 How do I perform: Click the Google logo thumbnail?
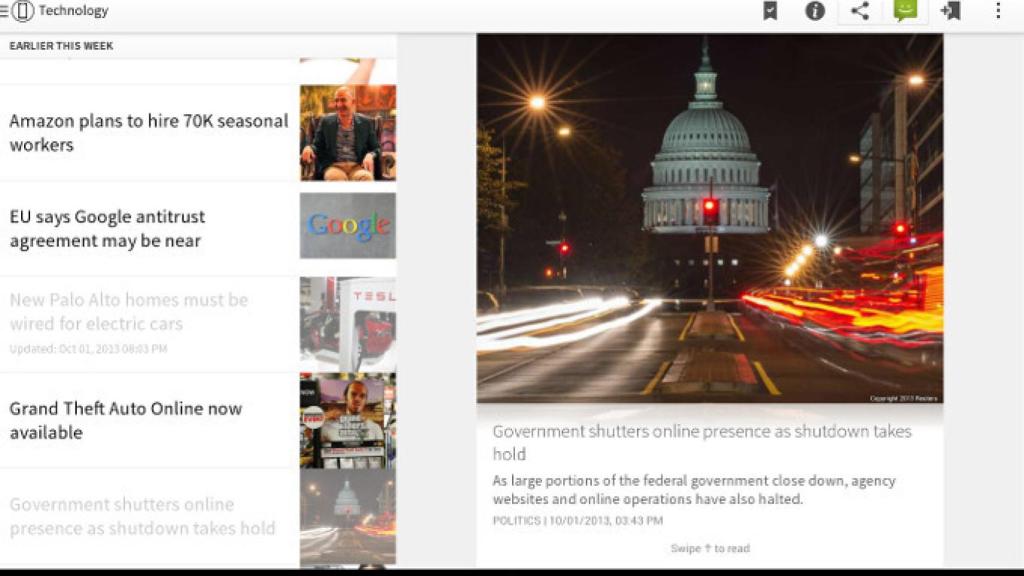click(348, 226)
